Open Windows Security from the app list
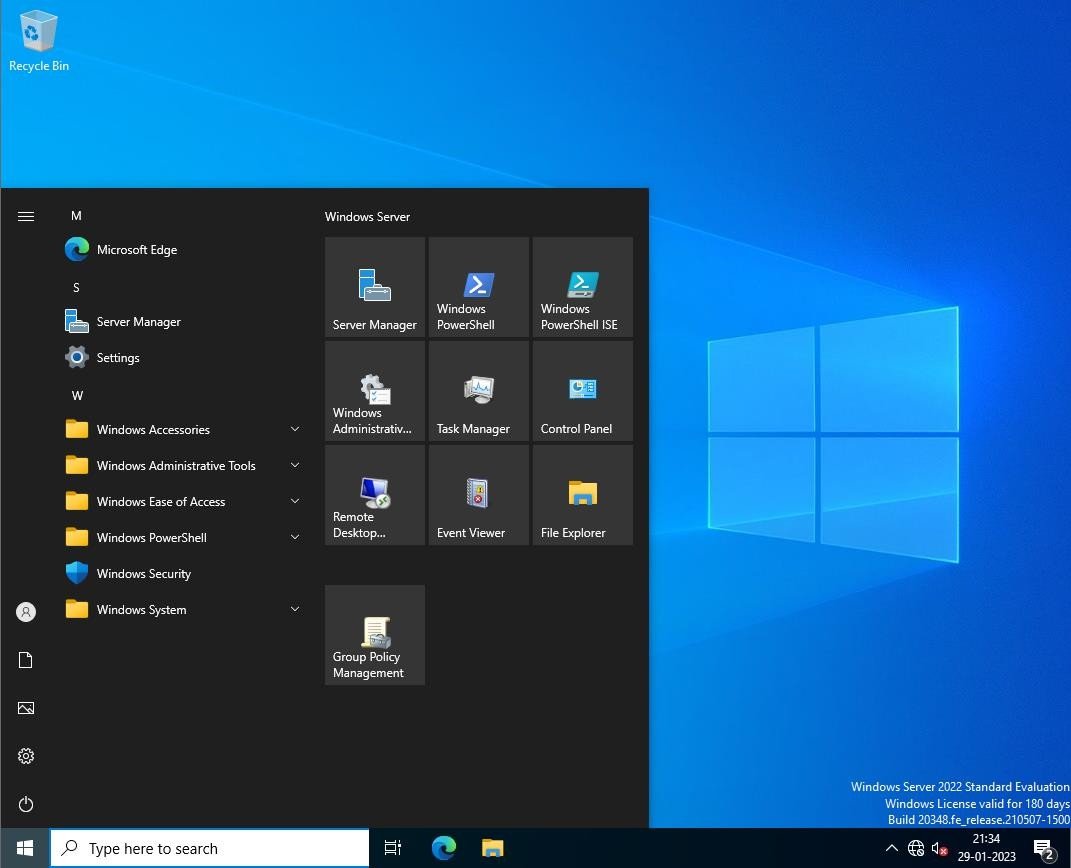This screenshot has height=868, width=1071. [x=183, y=574]
